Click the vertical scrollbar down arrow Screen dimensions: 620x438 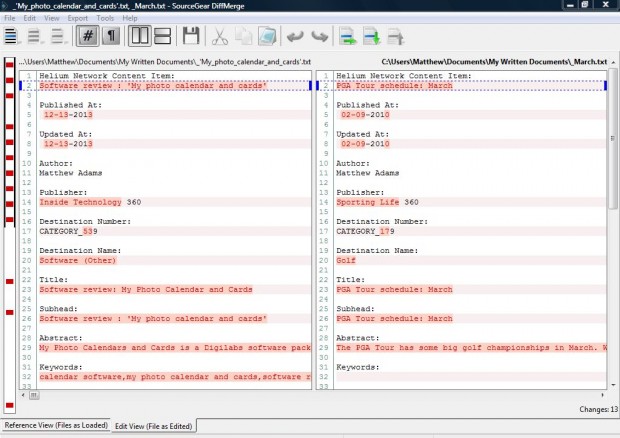613,385
